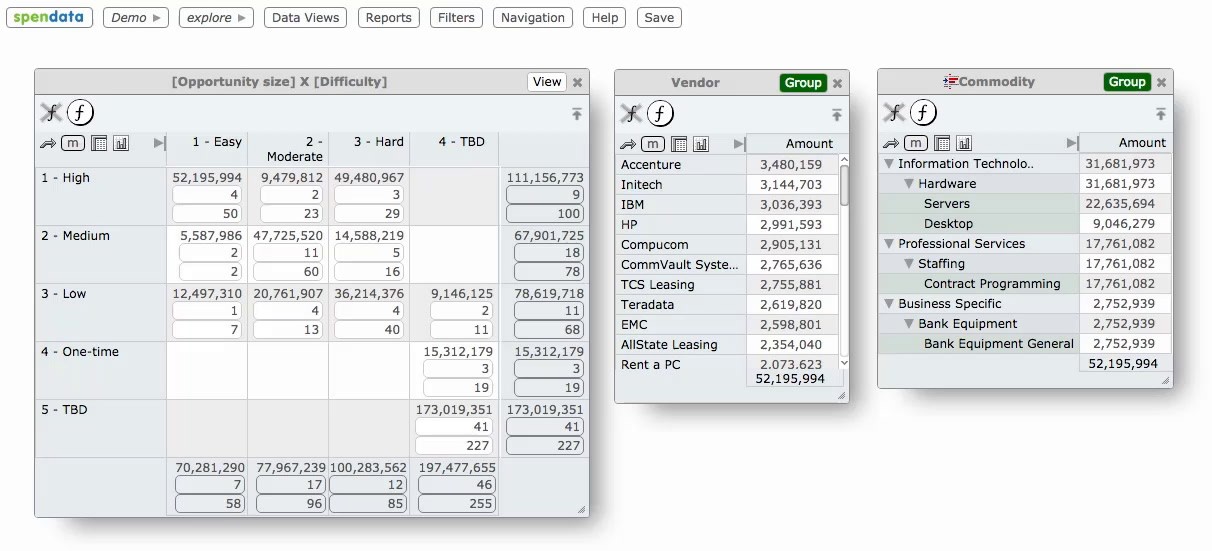Open Reports menu
The image size is (1212, 551).
pos(388,17)
